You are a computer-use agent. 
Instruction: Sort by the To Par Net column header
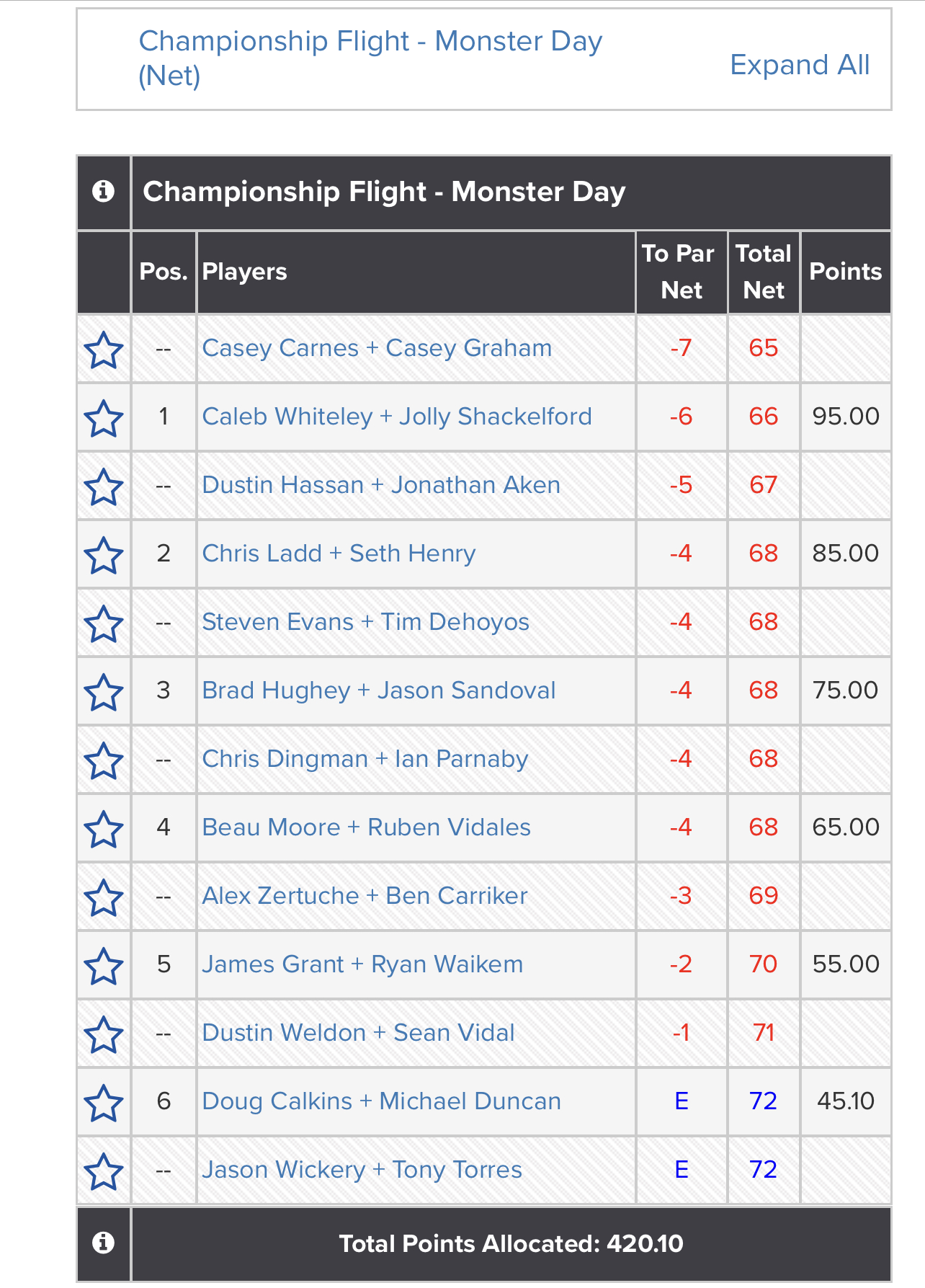coord(682,272)
